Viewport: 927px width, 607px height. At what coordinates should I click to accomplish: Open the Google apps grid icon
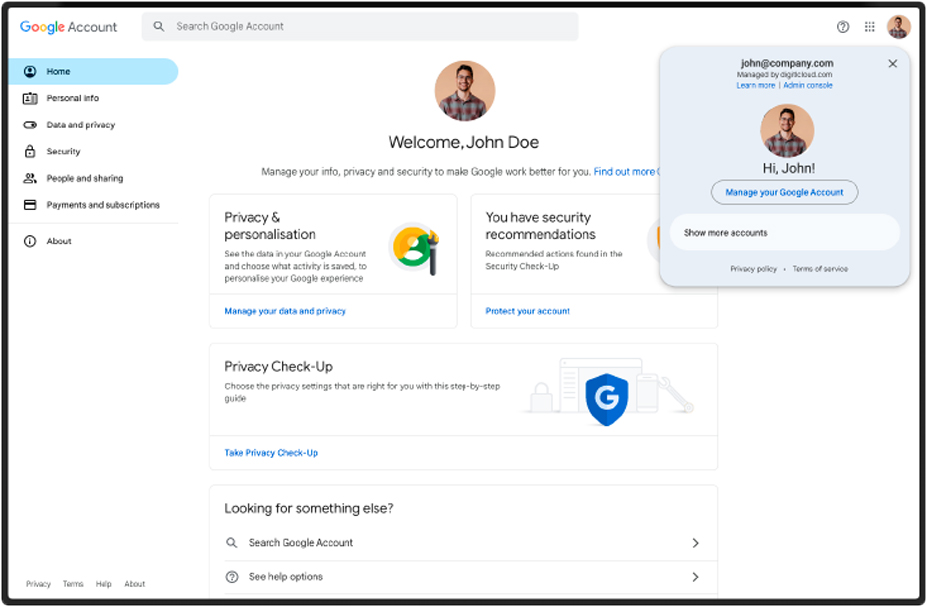[x=870, y=27]
